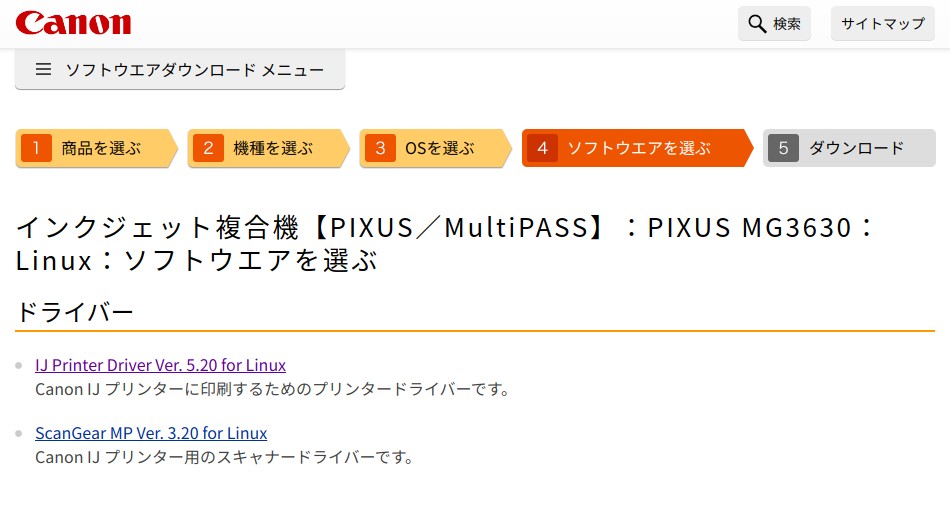Click the hamburger menu icon
The width and height of the screenshot is (950, 505).
tap(43, 69)
